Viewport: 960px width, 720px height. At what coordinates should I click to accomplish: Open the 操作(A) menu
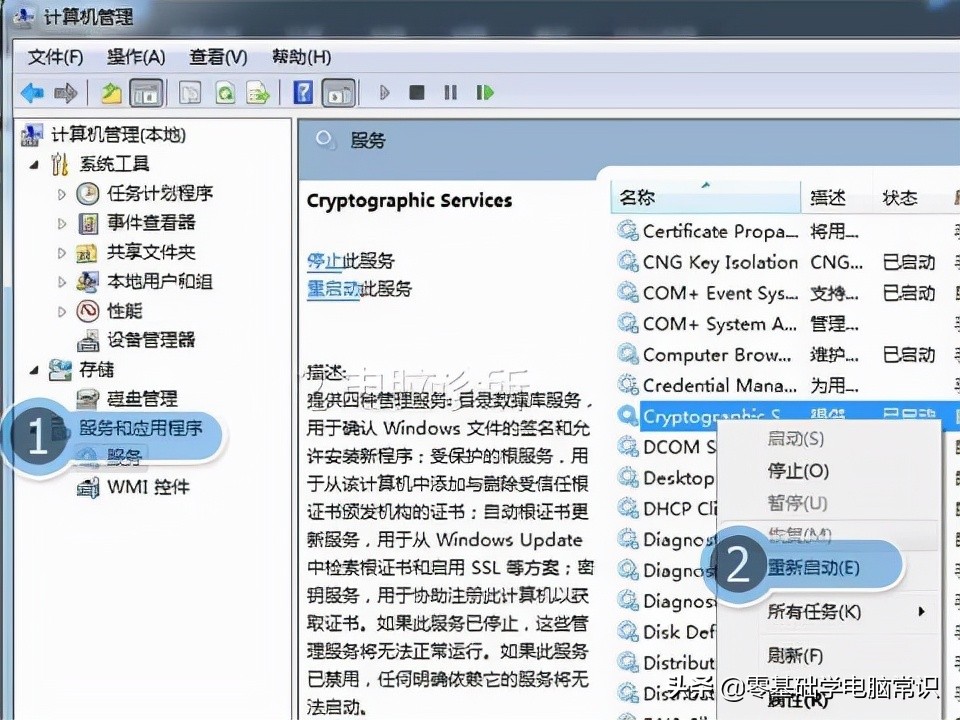pos(136,57)
